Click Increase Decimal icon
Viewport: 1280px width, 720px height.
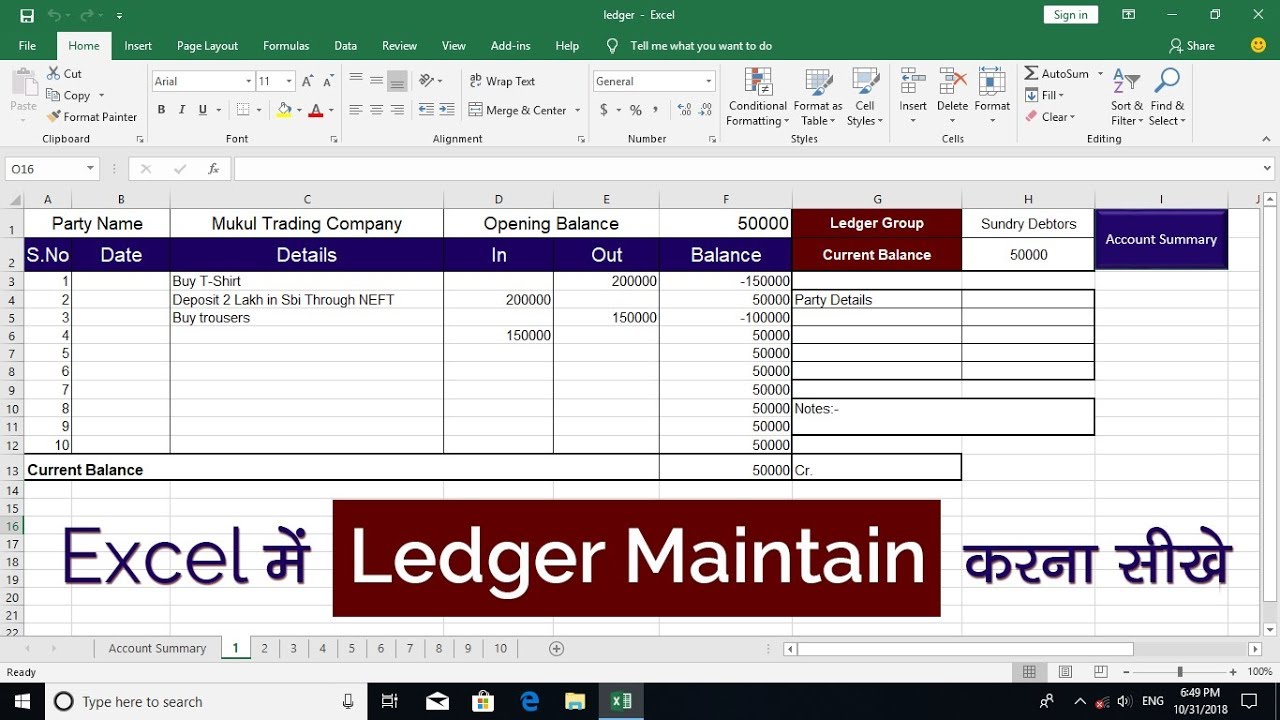(x=684, y=110)
